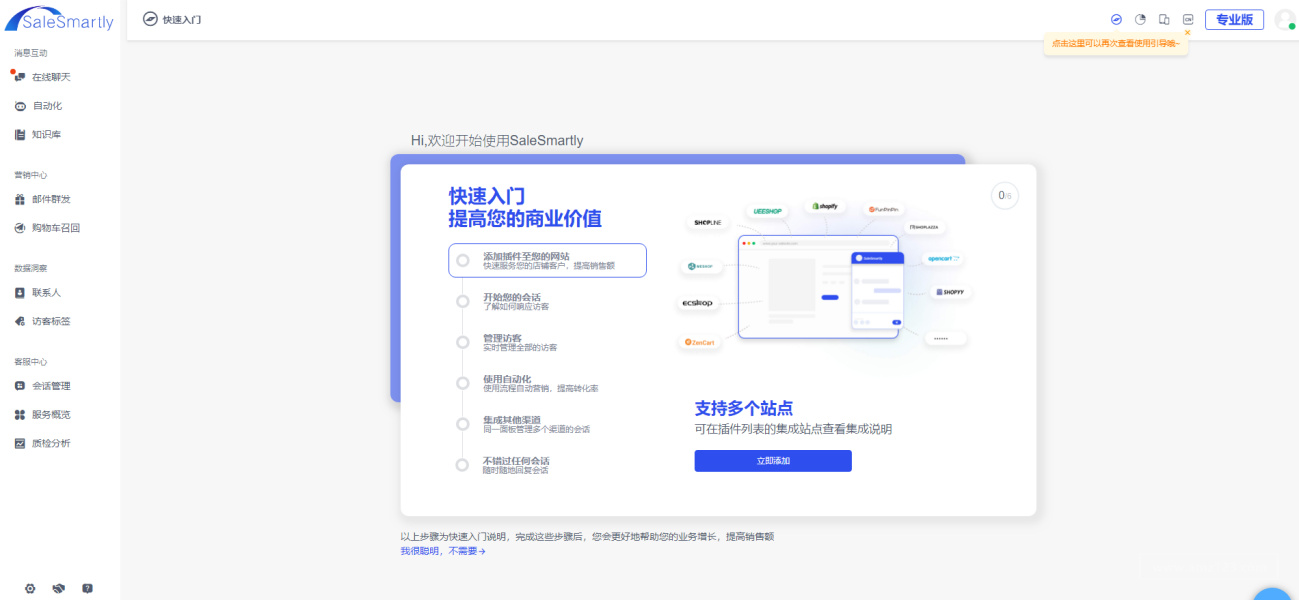Click the compass usage-guide icon in the header
This screenshot has width=1299, height=600.
coord(1117,19)
